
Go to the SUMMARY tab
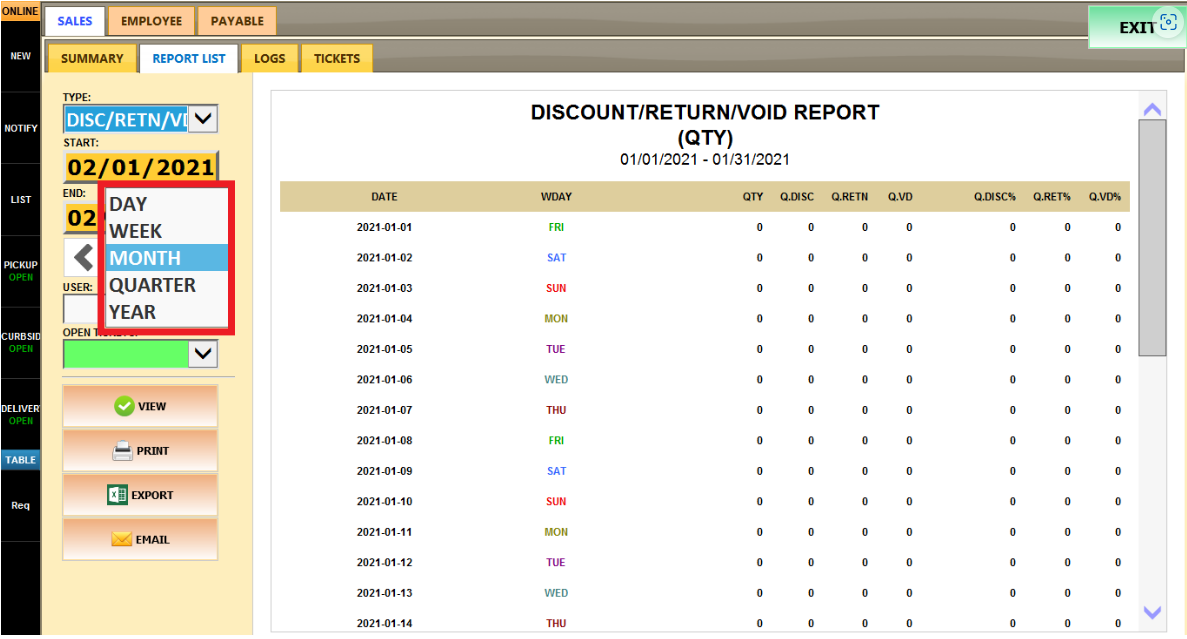[92, 59]
